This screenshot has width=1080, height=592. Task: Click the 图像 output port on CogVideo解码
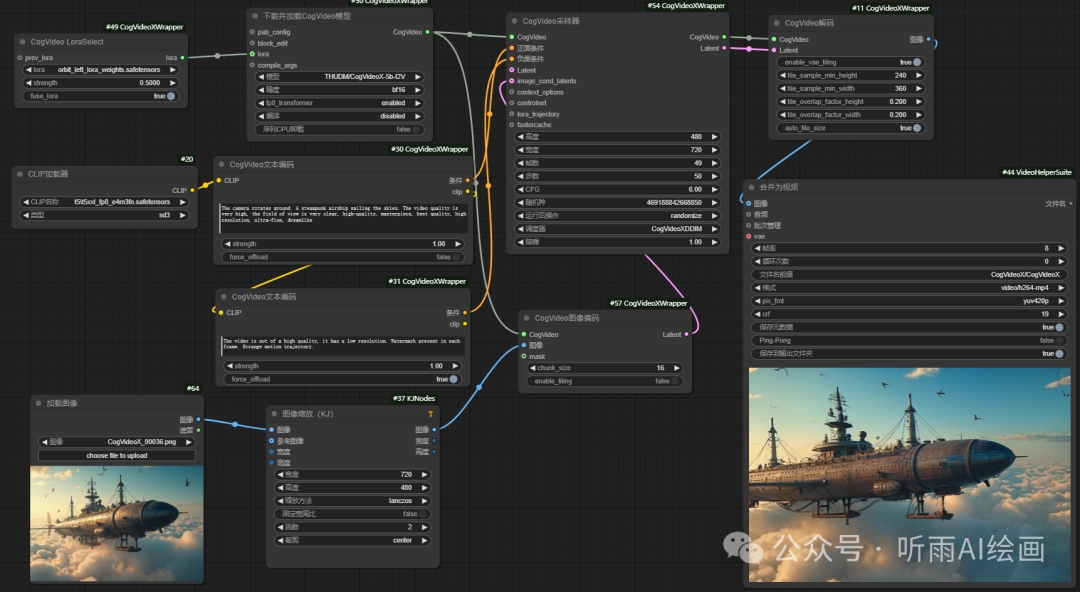tap(928, 40)
